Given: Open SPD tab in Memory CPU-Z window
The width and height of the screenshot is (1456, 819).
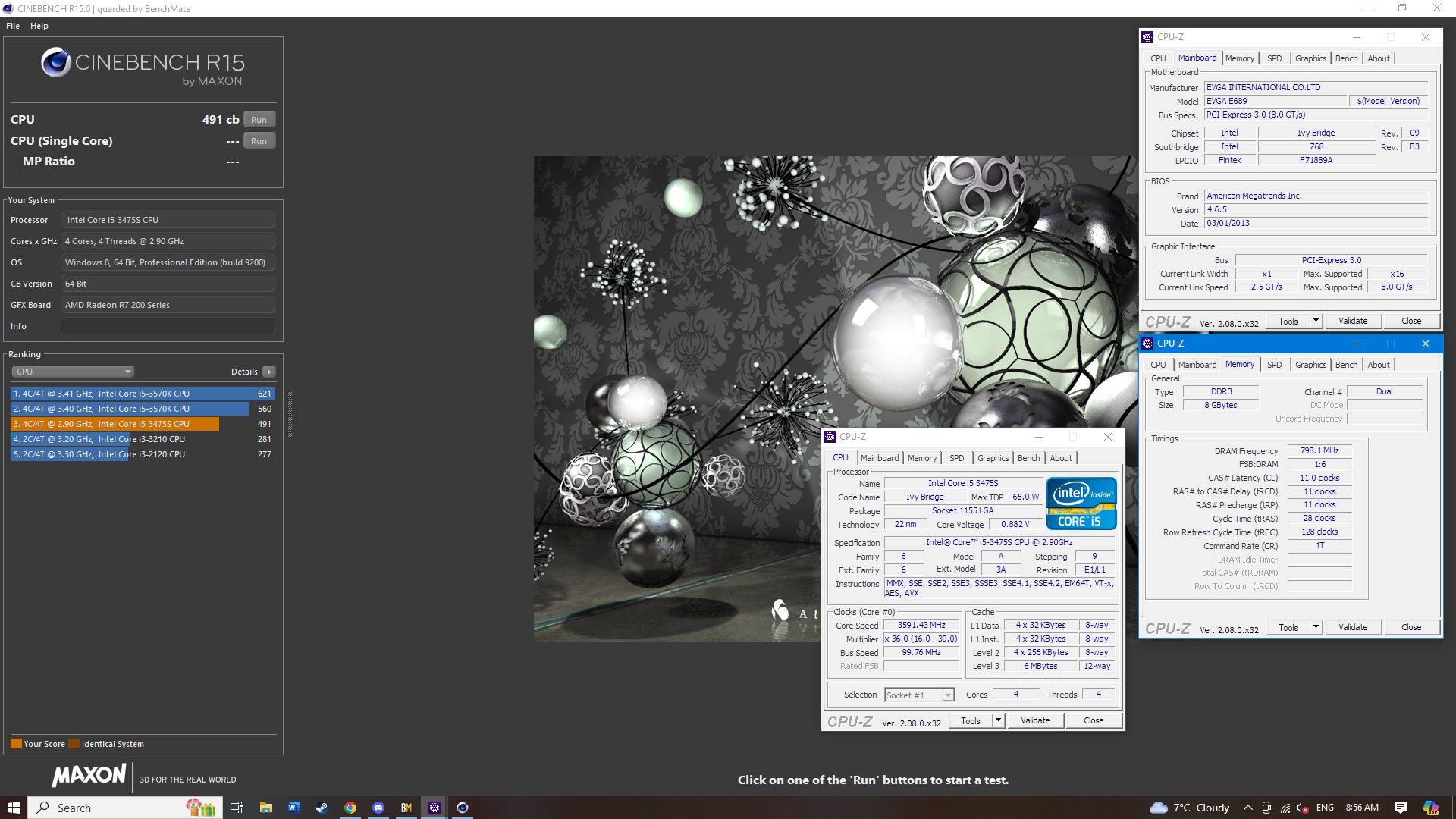Looking at the screenshot, I should [1275, 365].
